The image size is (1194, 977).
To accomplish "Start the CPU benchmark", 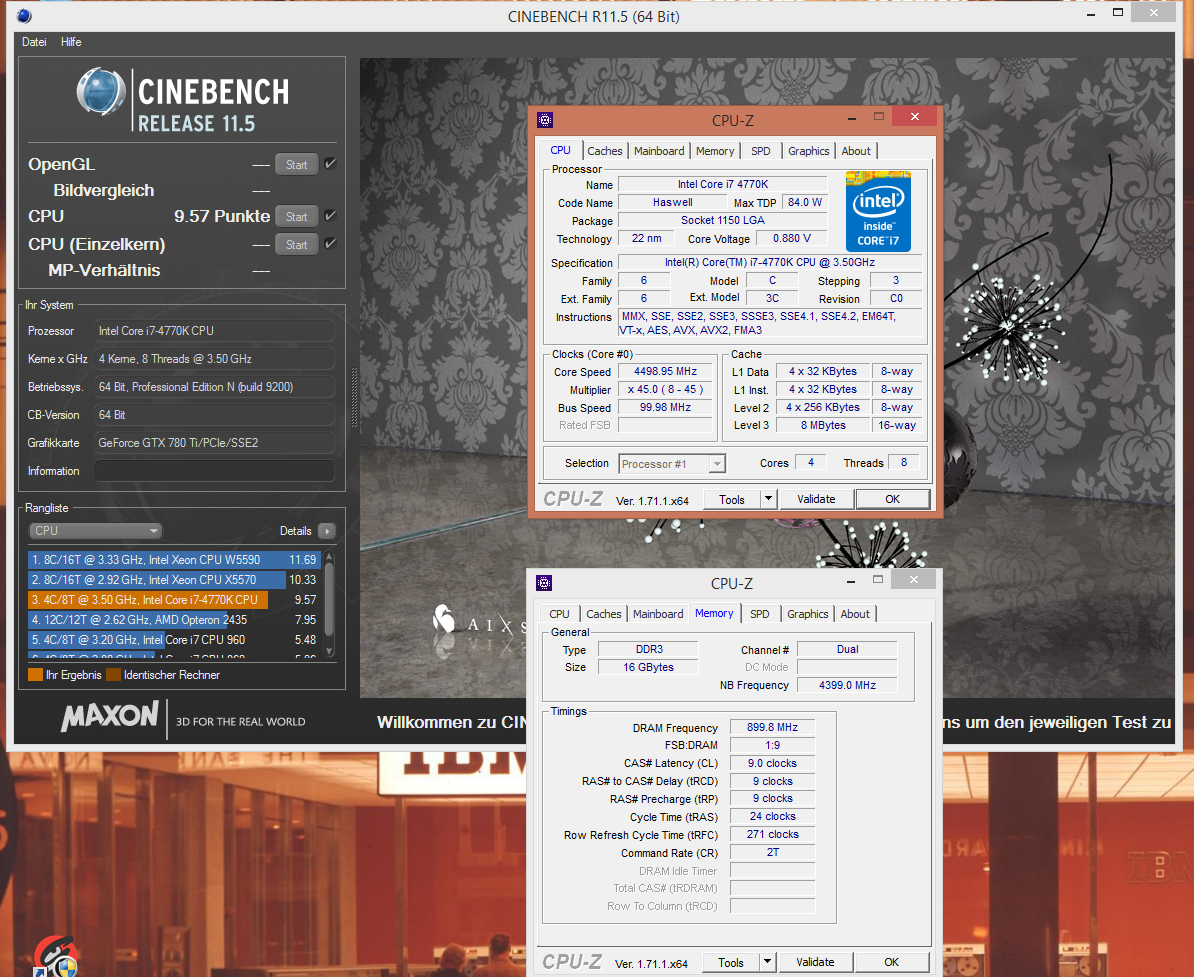I will (296, 216).
